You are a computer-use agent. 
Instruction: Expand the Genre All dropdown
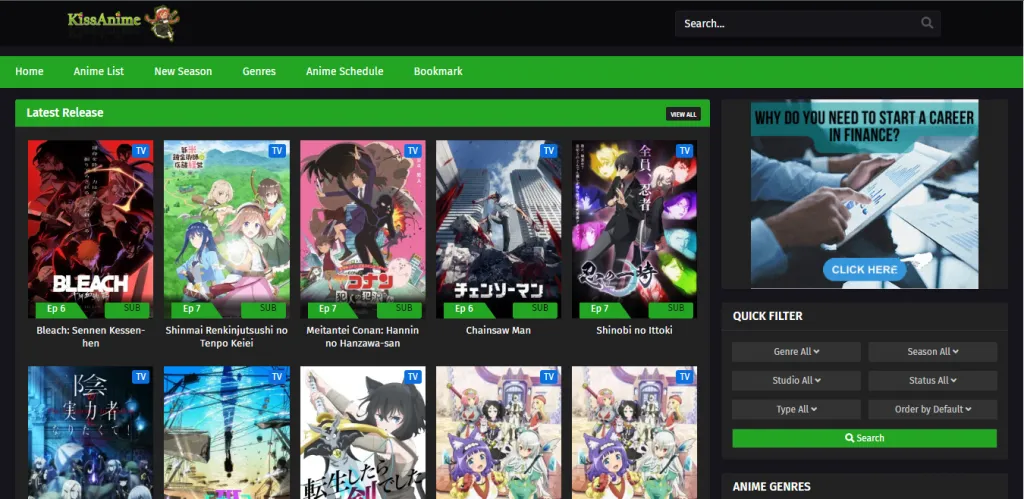(x=796, y=352)
